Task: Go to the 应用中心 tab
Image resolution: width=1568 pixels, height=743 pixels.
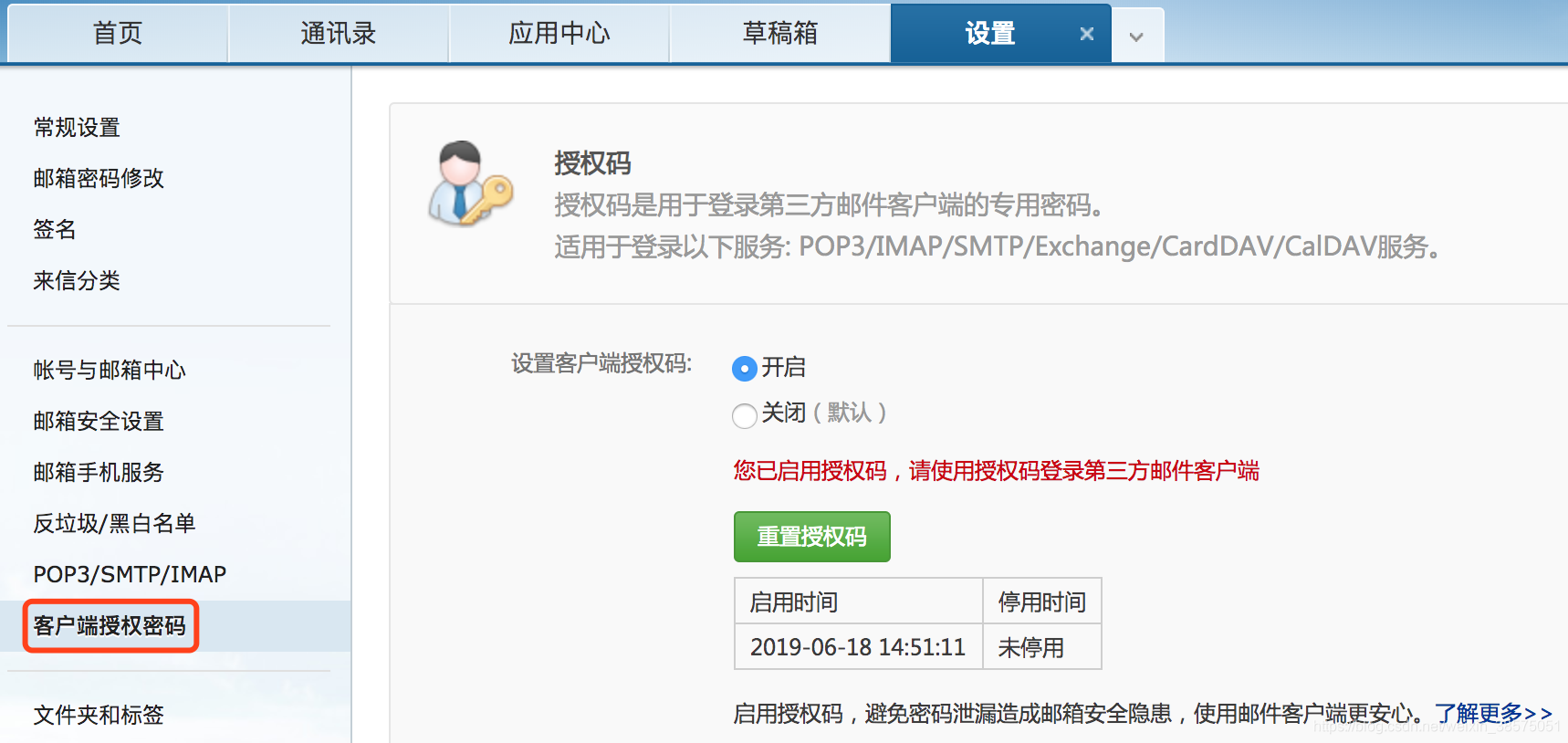Action: click(x=559, y=34)
